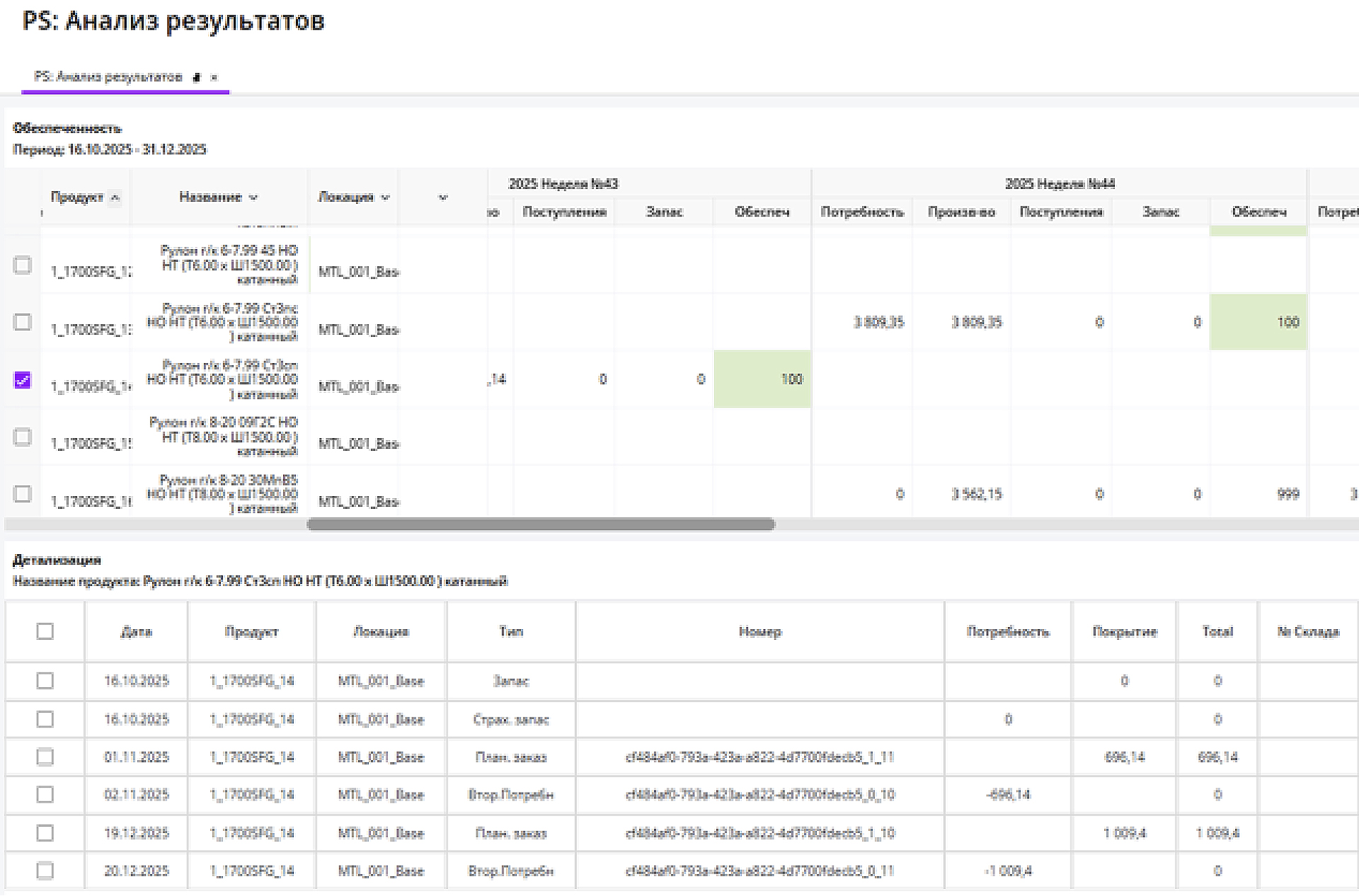Open the unnamed column's dropdown chevron
This screenshot has height=896, width=1359.
coord(443,197)
